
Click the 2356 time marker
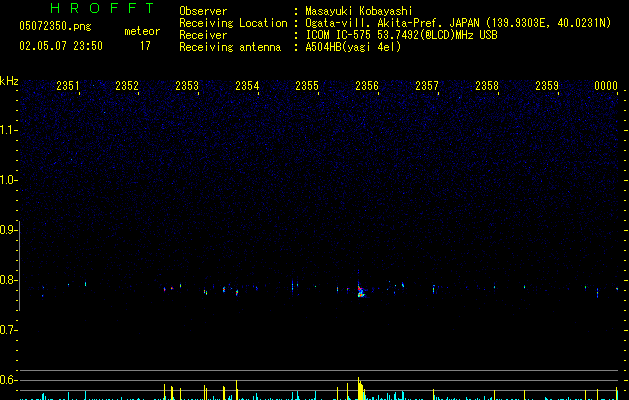point(367,86)
